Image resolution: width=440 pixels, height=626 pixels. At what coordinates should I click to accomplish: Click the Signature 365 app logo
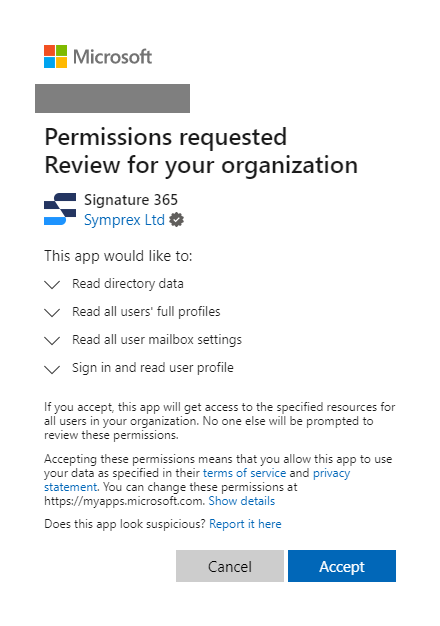[x=60, y=209]
